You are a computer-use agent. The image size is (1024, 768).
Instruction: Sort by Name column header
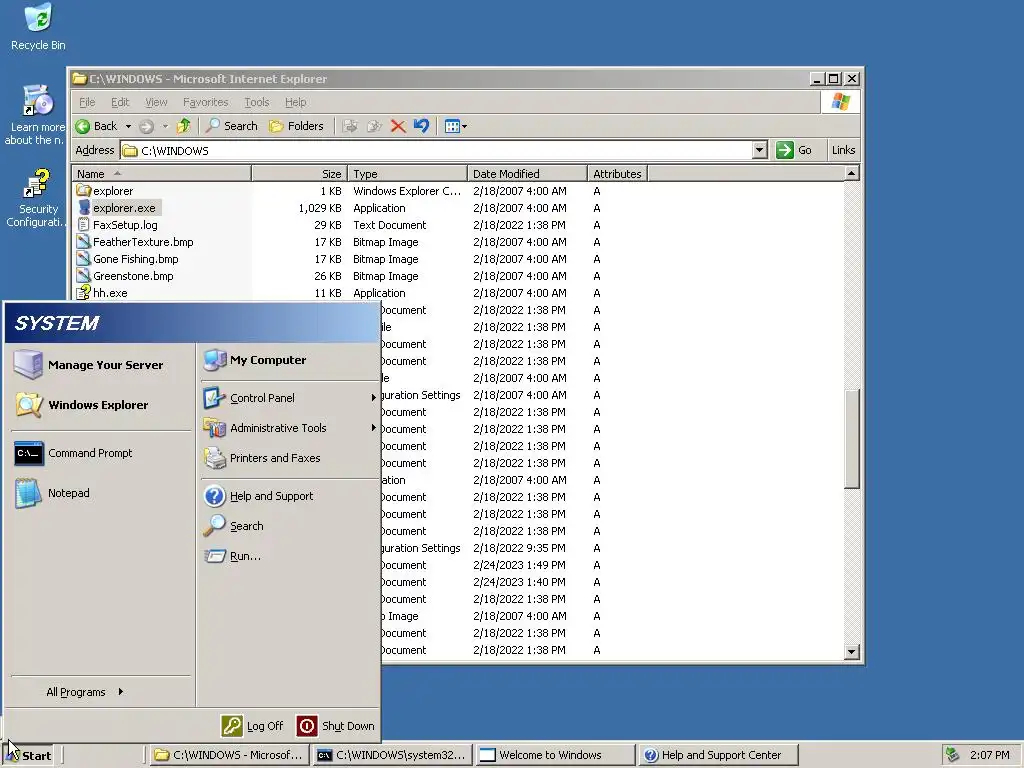(x=161, y=174)
